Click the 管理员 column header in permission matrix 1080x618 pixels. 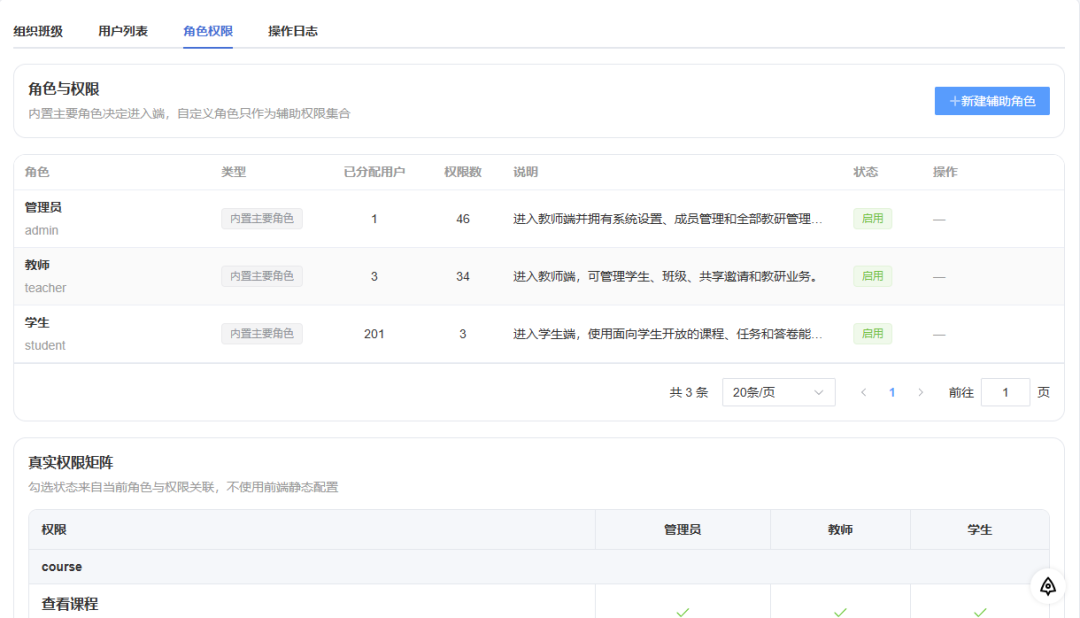(683, 530)
